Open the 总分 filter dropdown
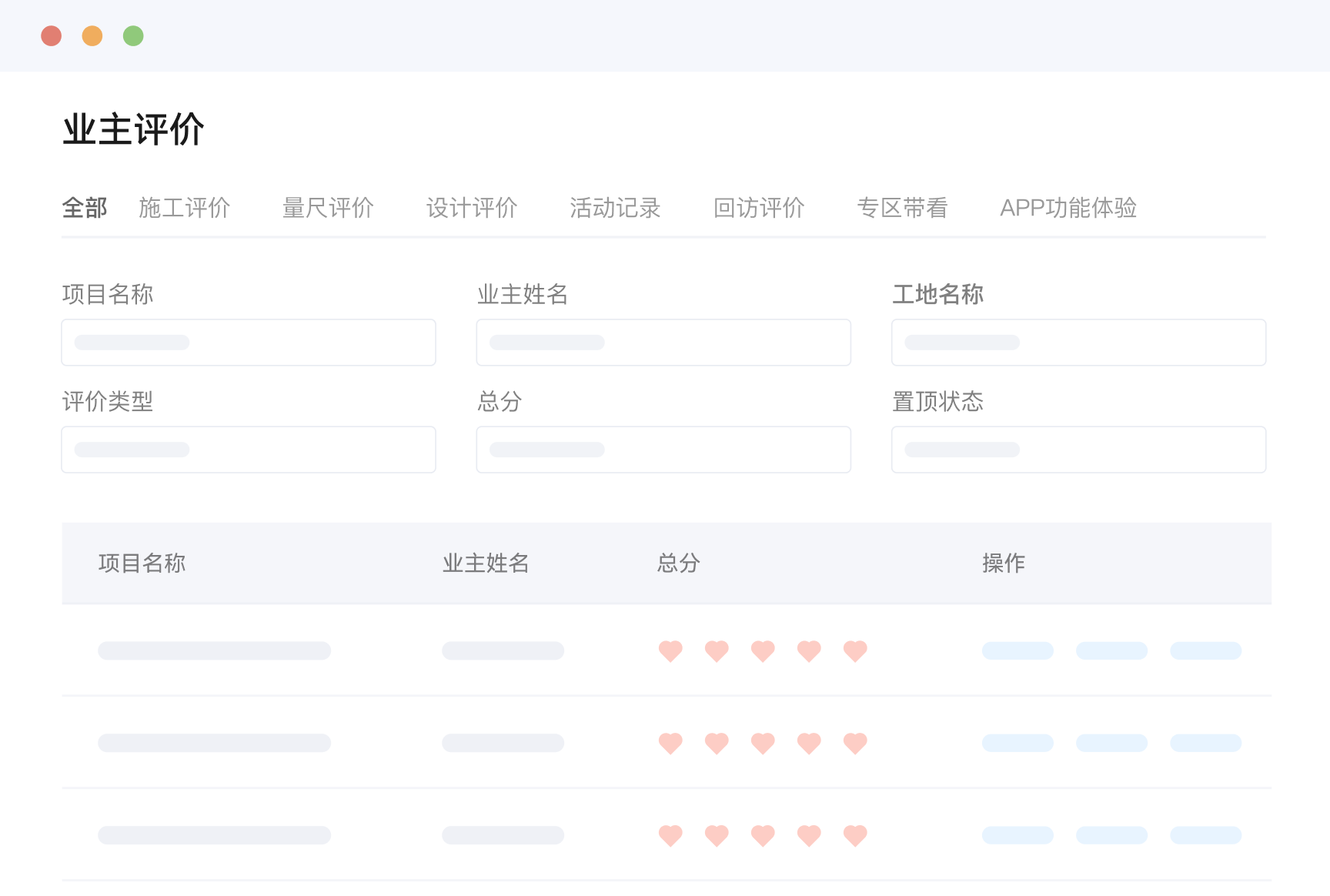 pos(663,450)
